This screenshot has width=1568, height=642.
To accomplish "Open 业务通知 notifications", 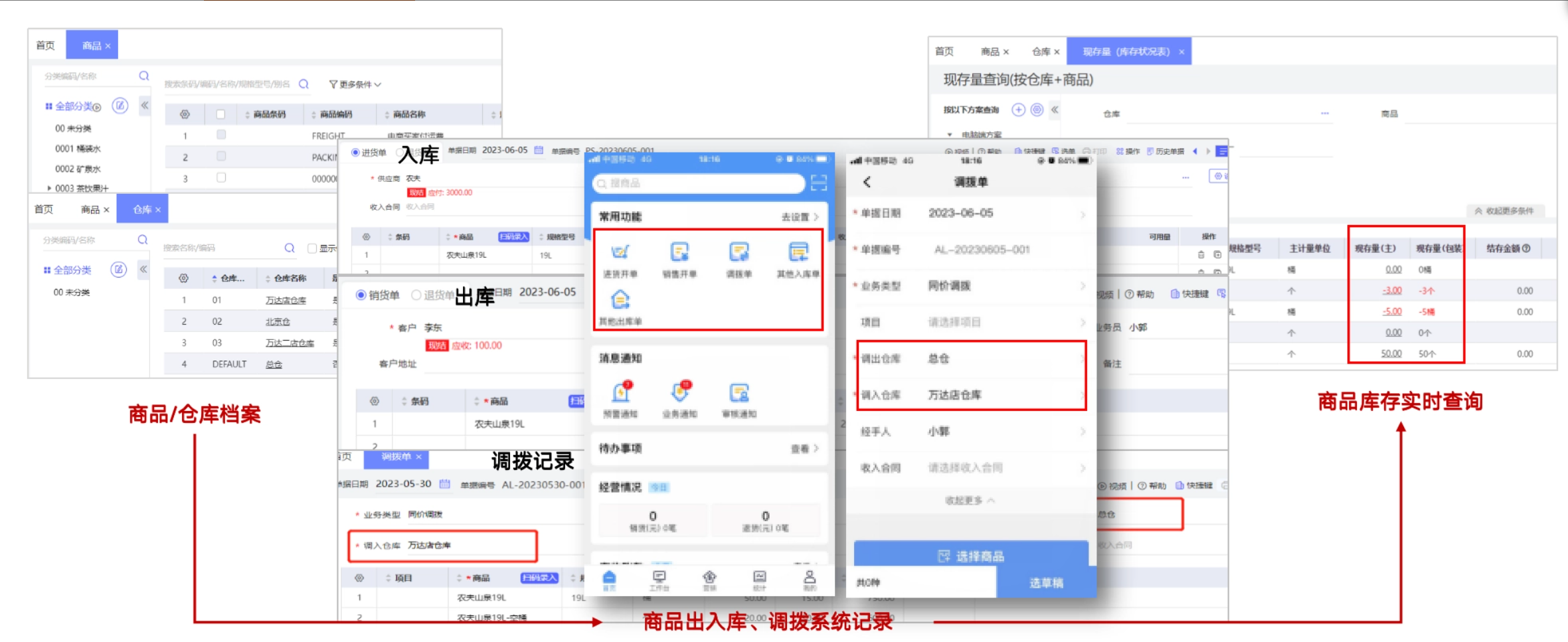I will [679, 399].
